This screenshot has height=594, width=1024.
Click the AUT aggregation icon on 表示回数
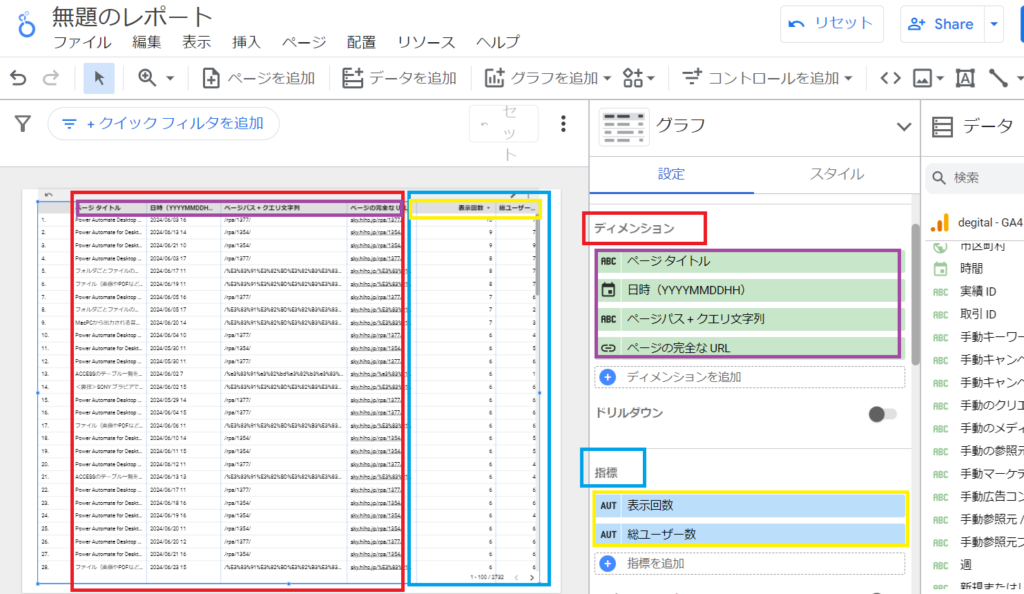click(608, 505)
